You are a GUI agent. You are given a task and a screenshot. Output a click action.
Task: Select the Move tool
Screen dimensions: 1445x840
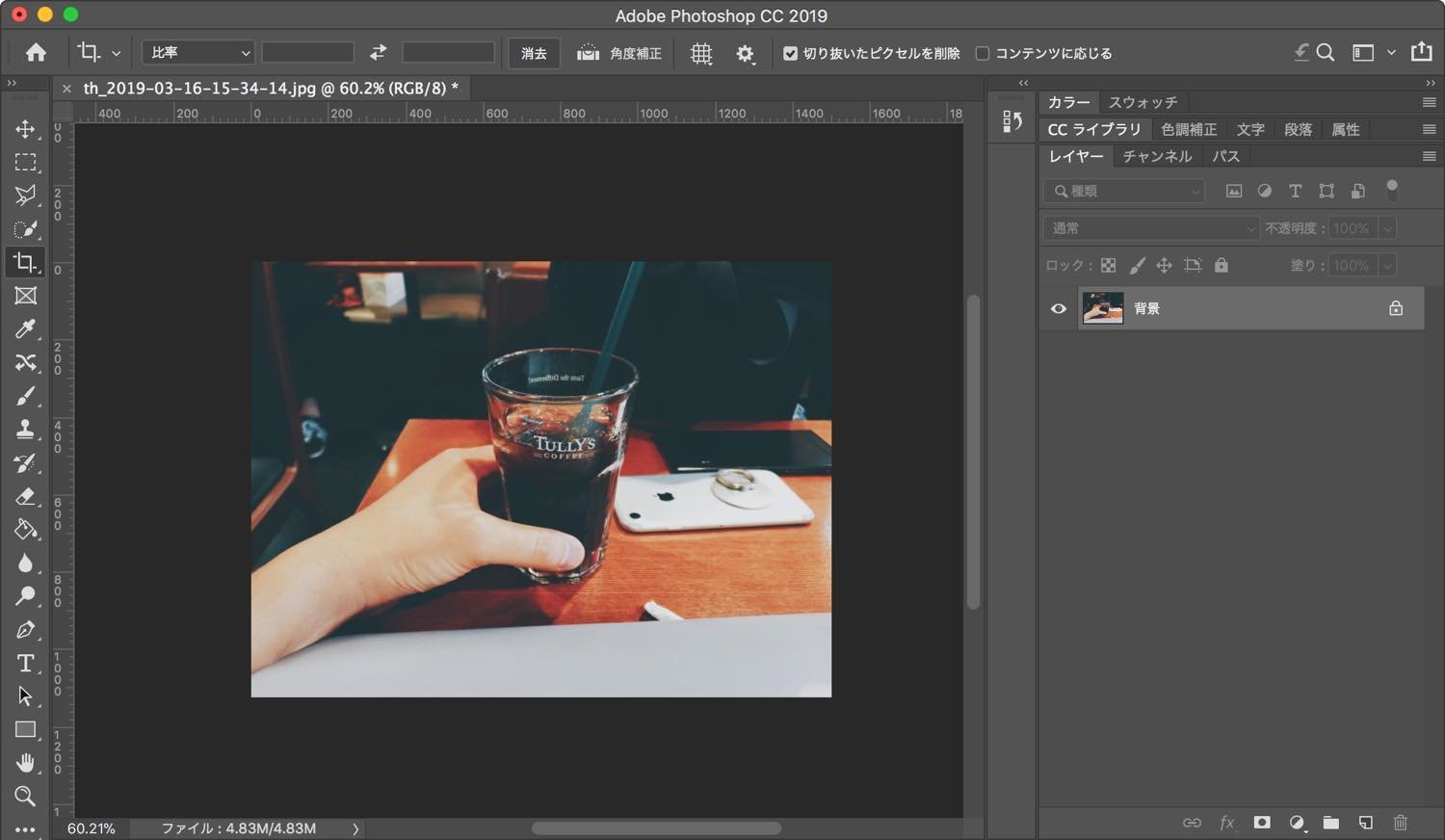pyautogui.click(x=25, y=129)
